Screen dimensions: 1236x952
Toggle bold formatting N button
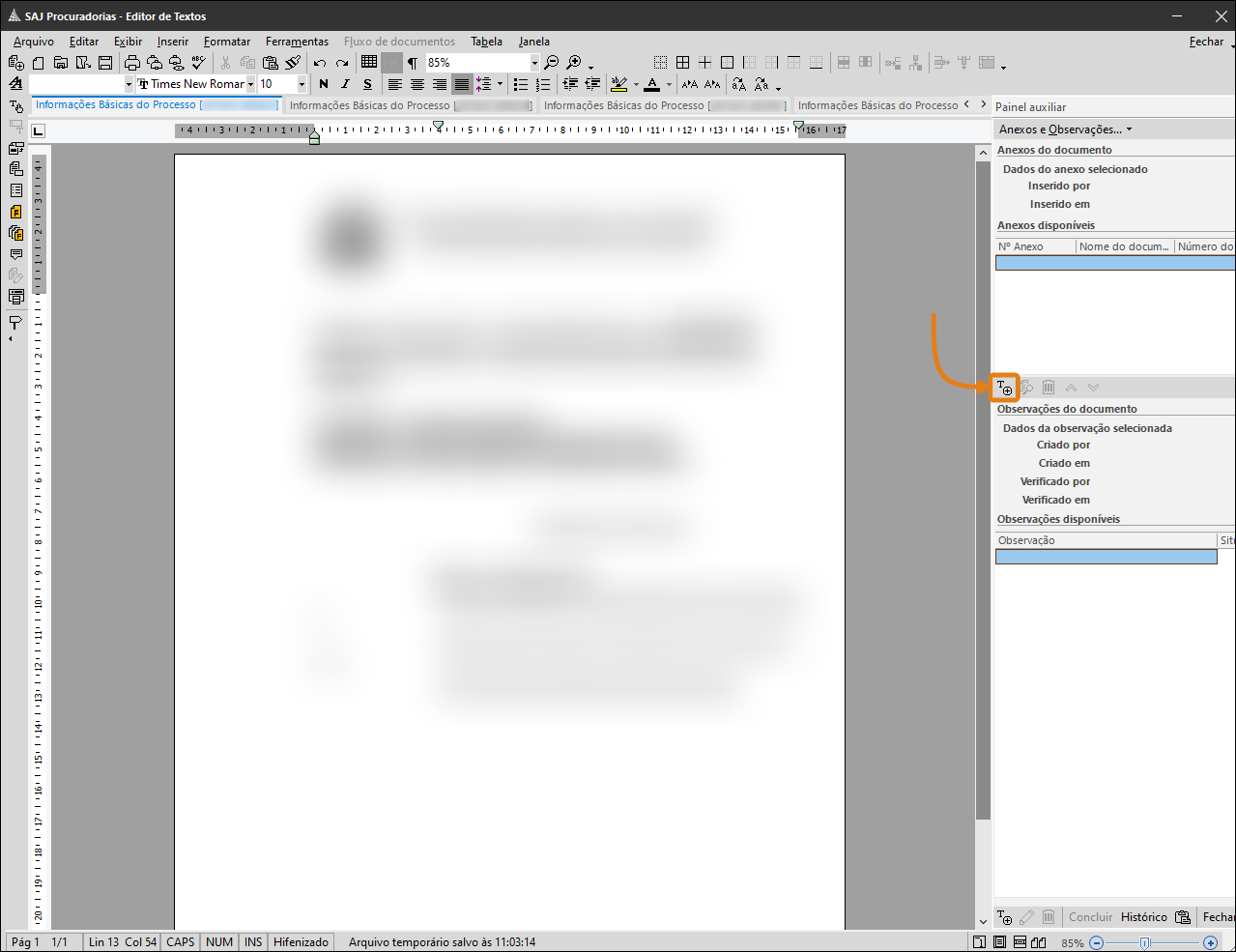pos(324,84)
